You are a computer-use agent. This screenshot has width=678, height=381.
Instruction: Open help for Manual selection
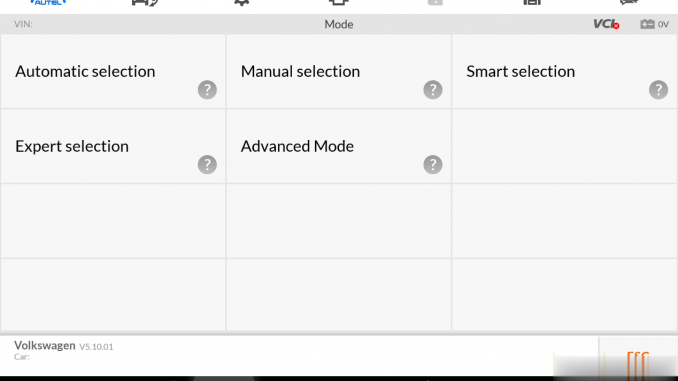coord(433,90)
